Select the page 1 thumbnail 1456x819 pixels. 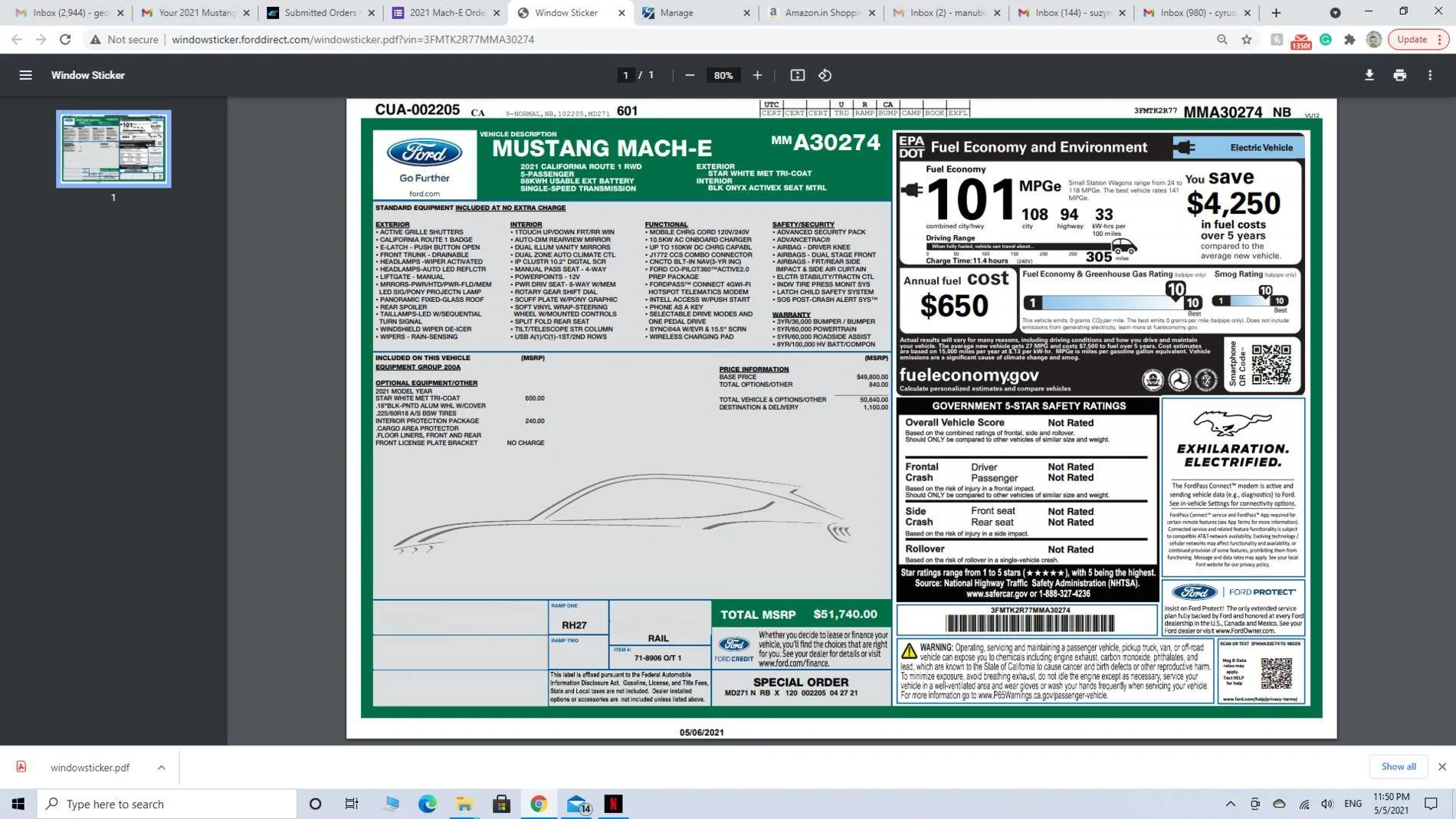(x=113, y=149)
